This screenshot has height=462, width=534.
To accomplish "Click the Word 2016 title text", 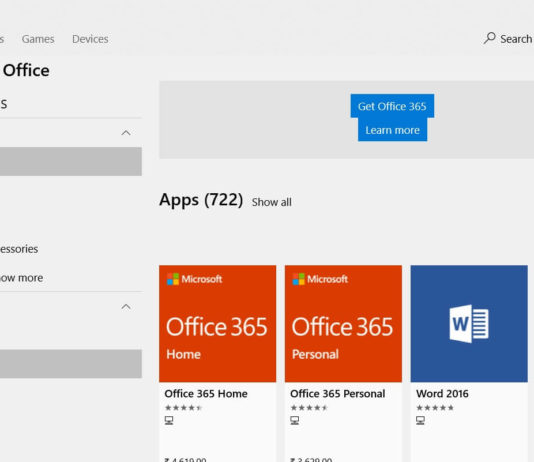I will tap(442, 394).
